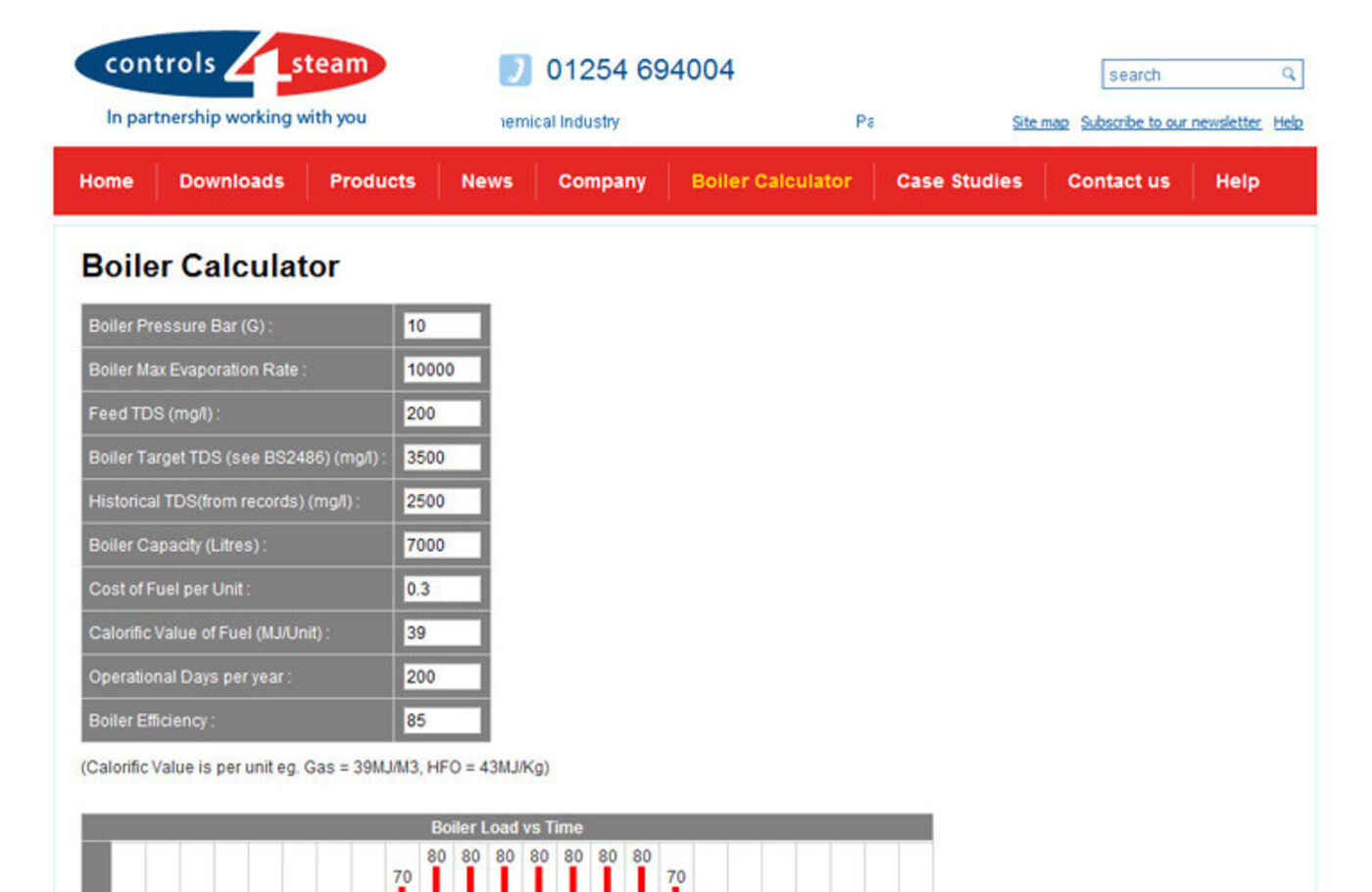
Task: Click the Controls 4 Steam logo
Action: 230,65
